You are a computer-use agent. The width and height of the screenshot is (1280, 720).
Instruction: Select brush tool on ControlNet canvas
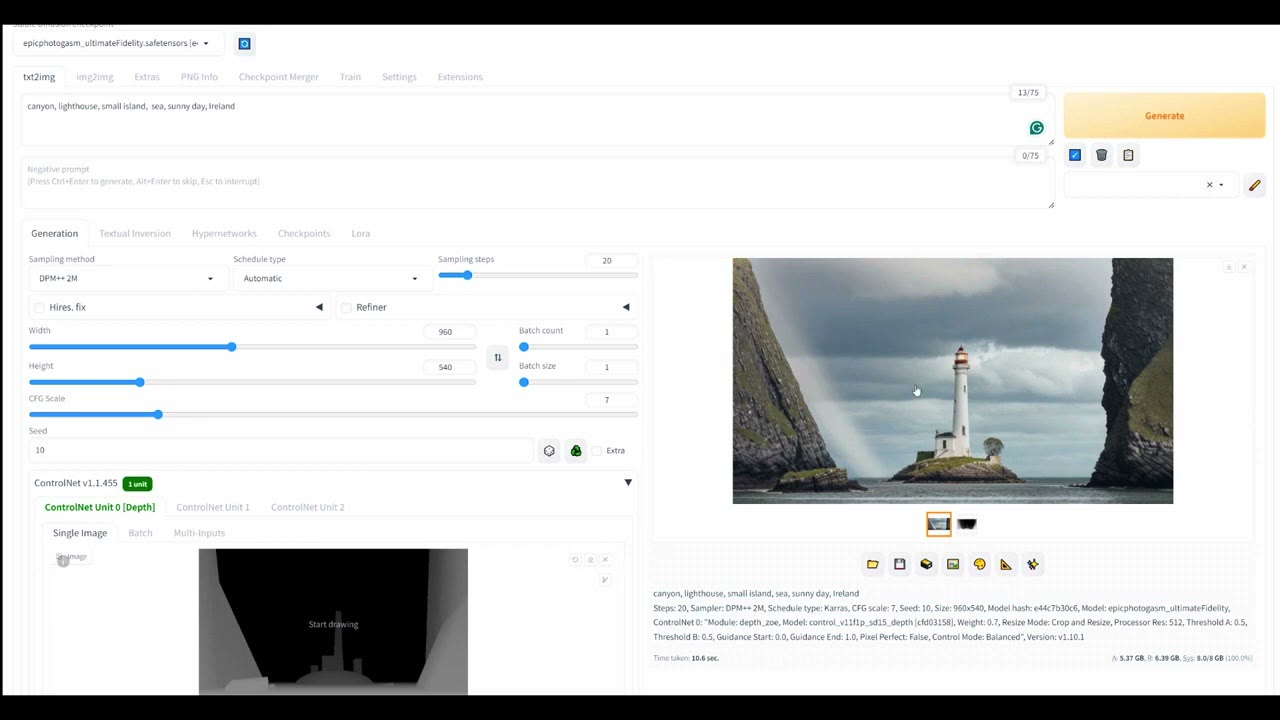click(605, 580)
